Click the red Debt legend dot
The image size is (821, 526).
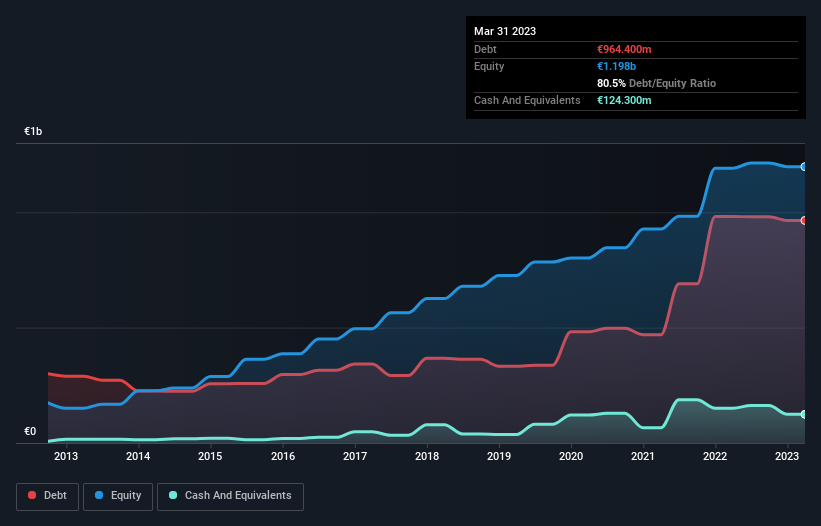click(x=32, y=495)
